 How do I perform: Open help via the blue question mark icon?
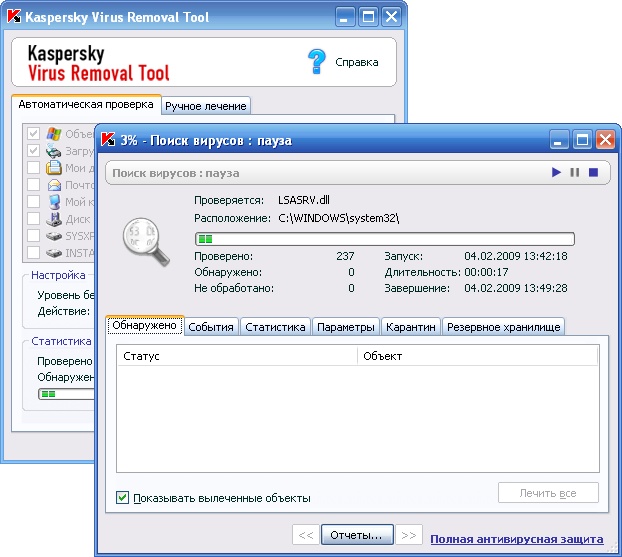tap(317, 61)
